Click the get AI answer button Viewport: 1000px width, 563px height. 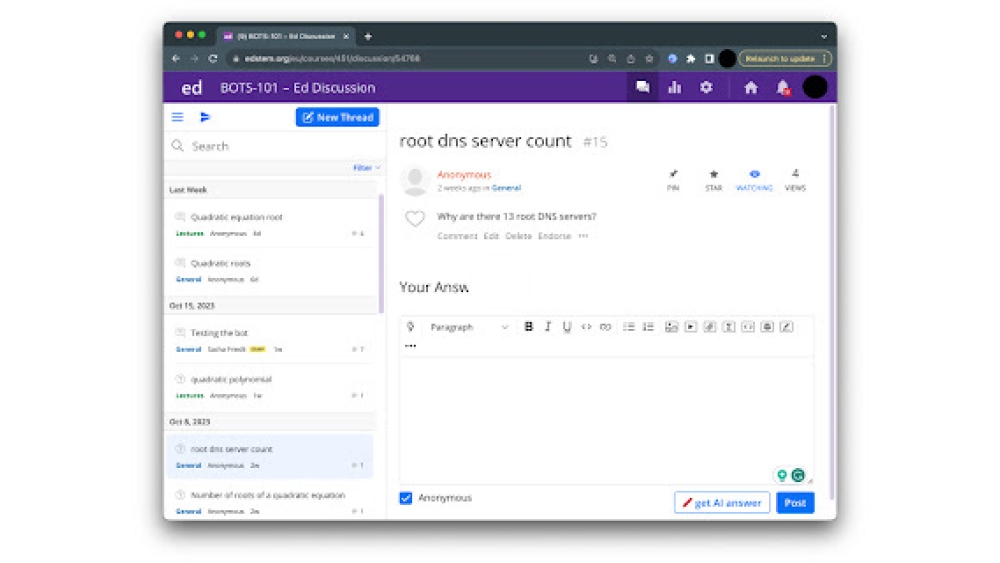click(722, 503)
